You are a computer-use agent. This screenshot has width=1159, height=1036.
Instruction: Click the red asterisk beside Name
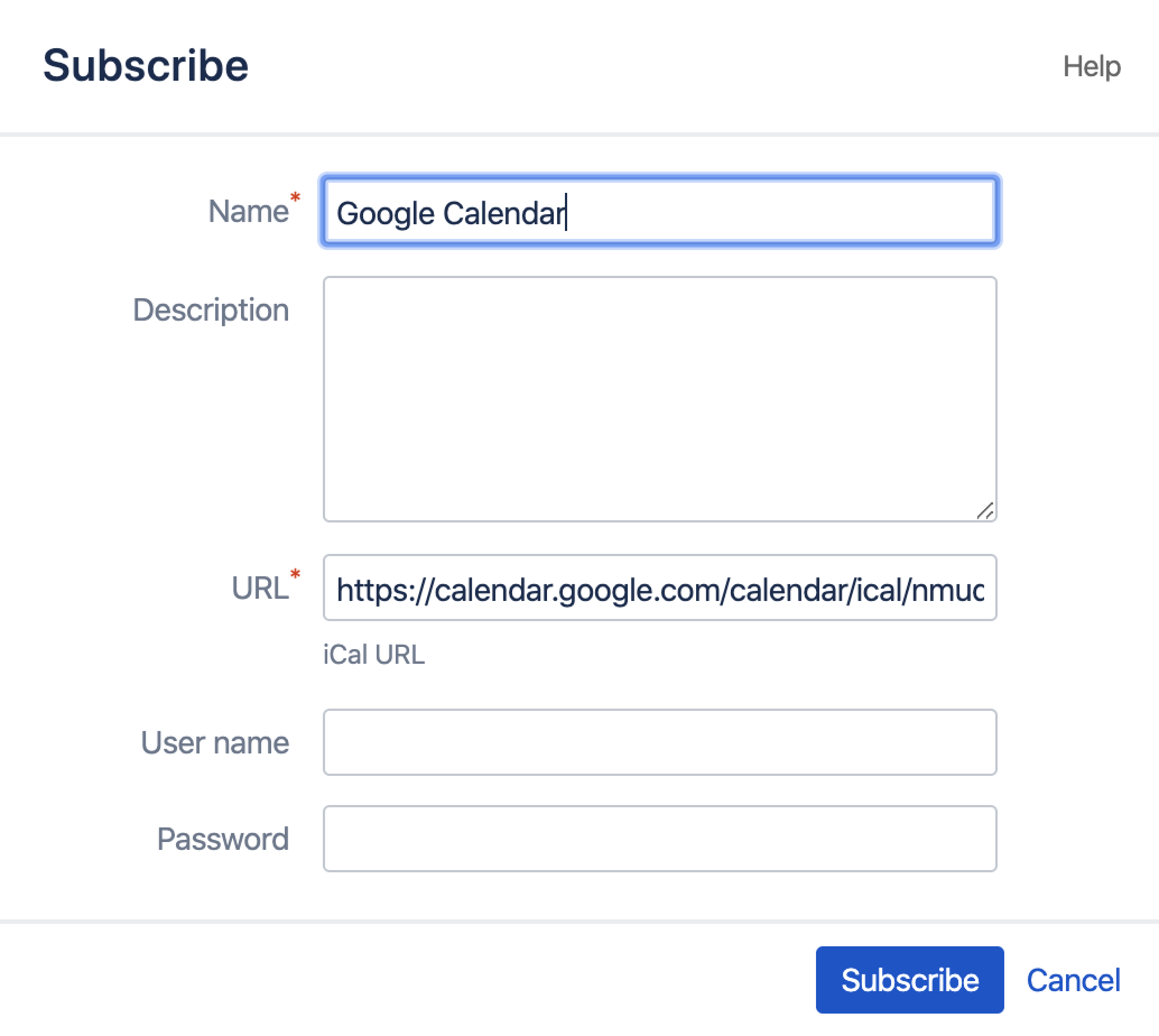tap(295, 197)
